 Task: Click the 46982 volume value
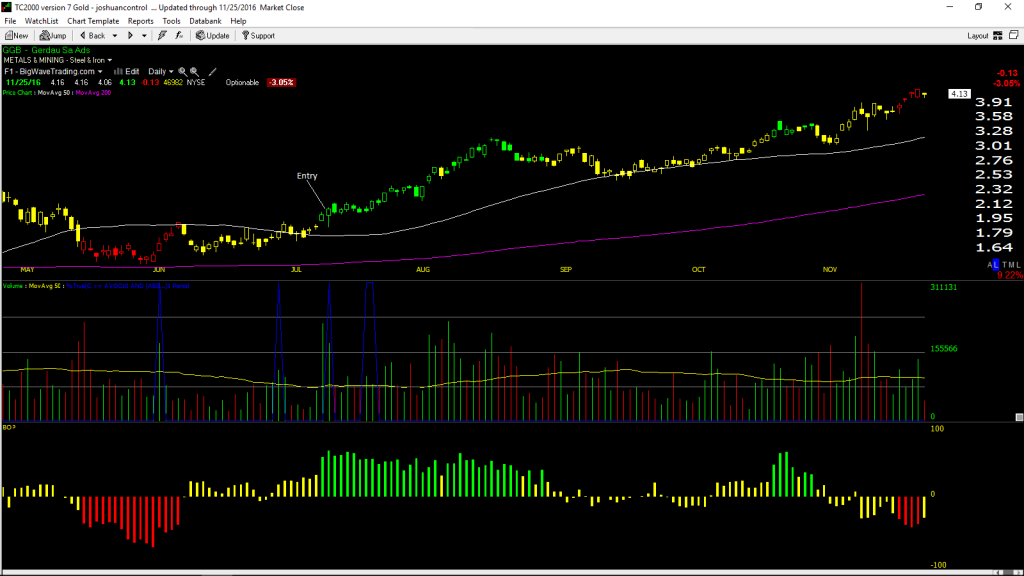pyautogui.click(x=173, y=82)
